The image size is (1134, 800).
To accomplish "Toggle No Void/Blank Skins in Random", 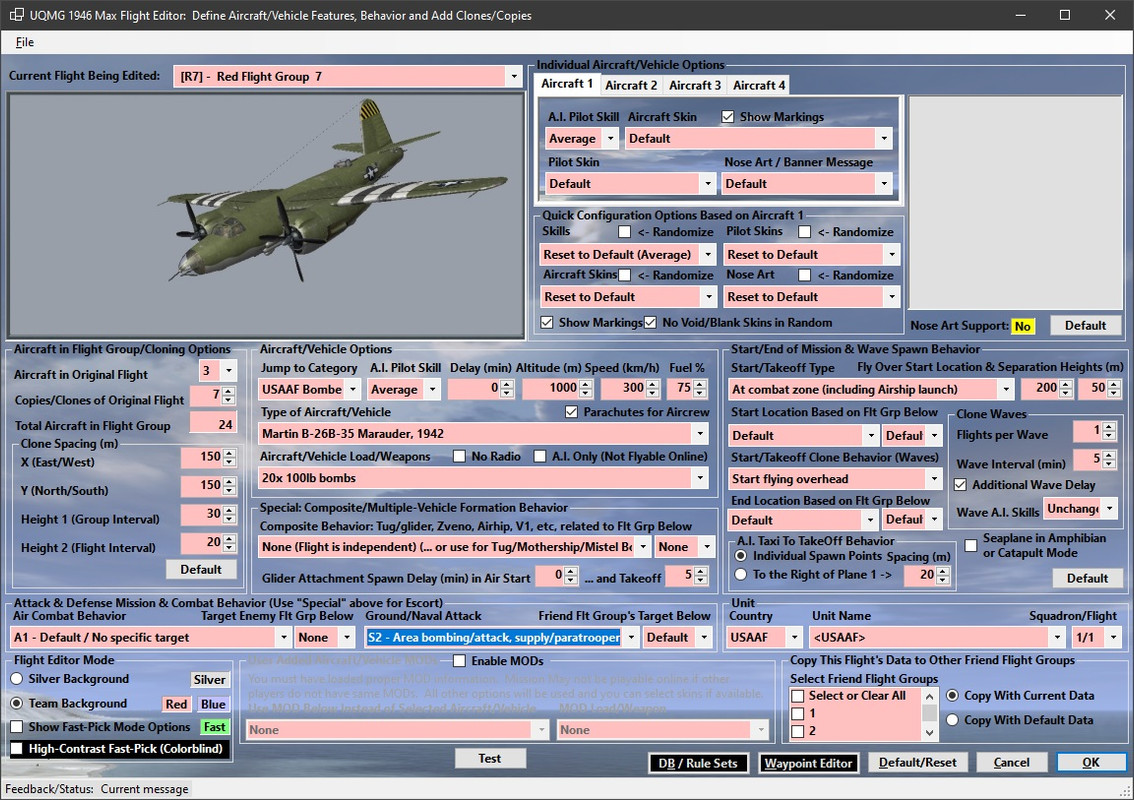I will click(650, 323).
